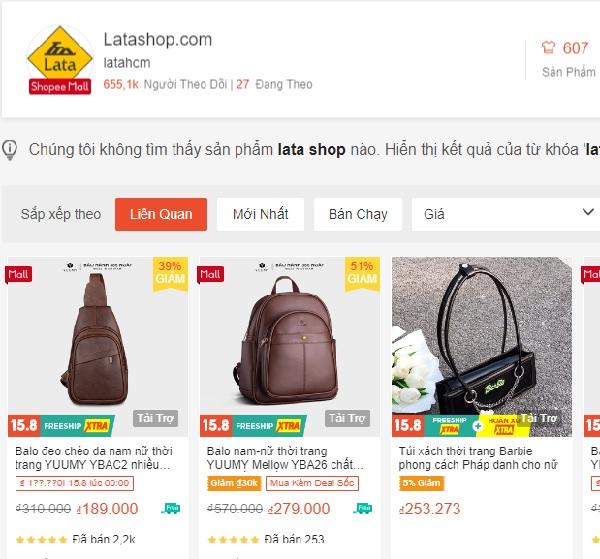Click the Giảm ₫30k voucher tag
This screenshot has height=559, width=600.
point(234,483)
